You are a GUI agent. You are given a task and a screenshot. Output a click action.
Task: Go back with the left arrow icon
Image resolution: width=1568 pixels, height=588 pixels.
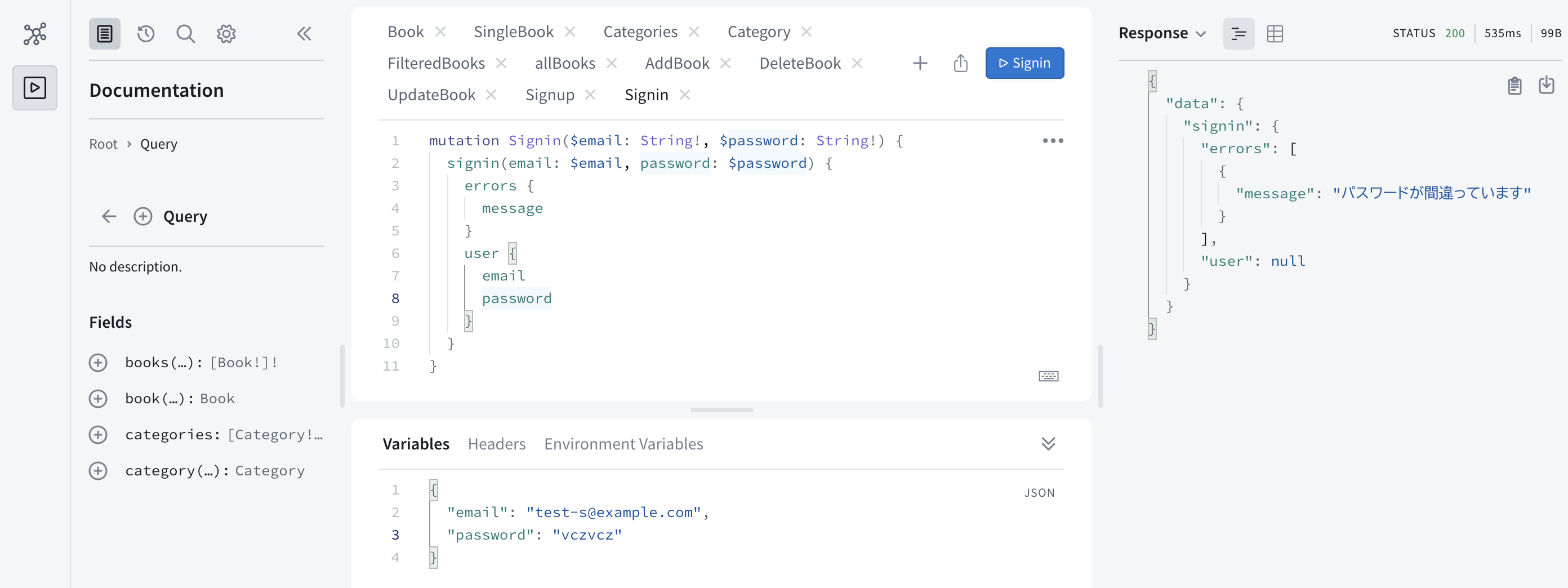pyautogui.click(x=109, y=216)
